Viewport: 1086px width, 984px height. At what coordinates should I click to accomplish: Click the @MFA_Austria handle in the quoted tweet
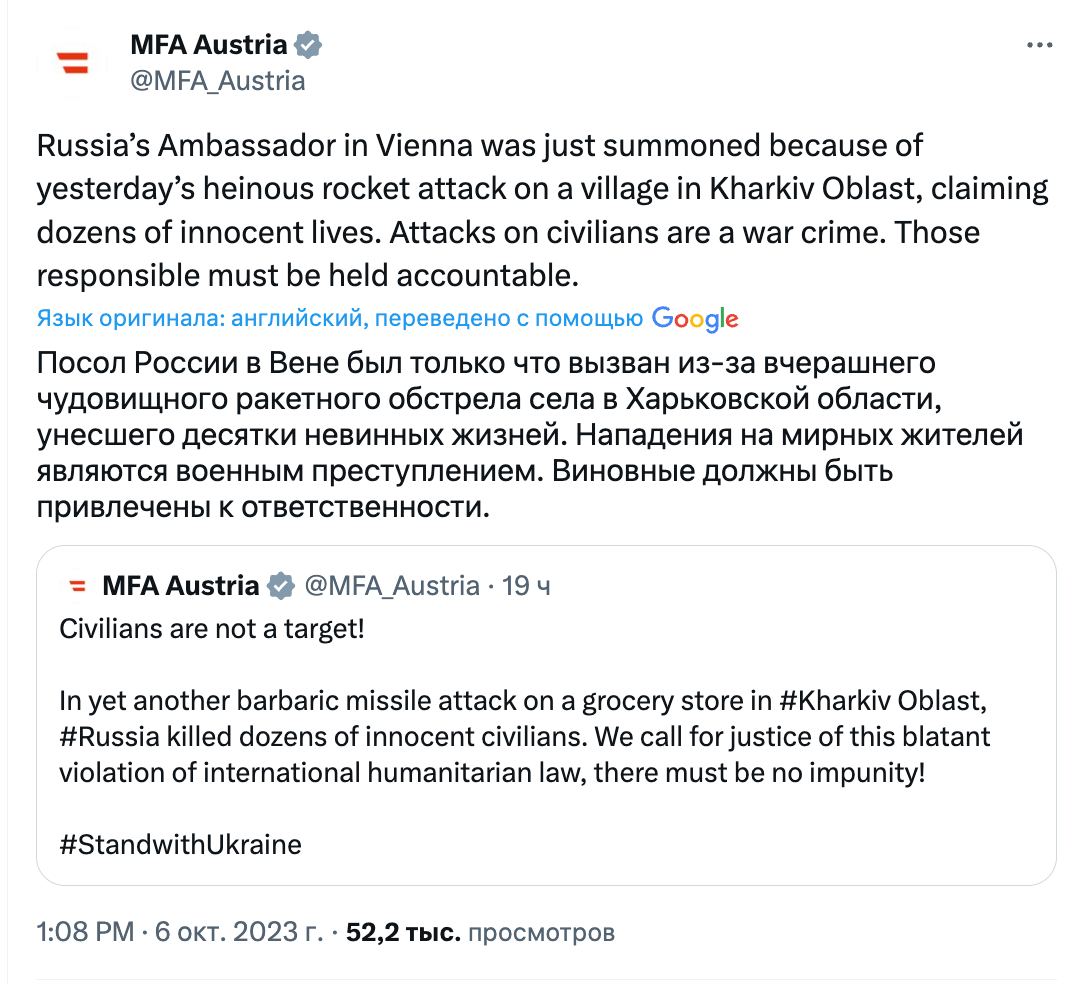(x=391, y=586)
